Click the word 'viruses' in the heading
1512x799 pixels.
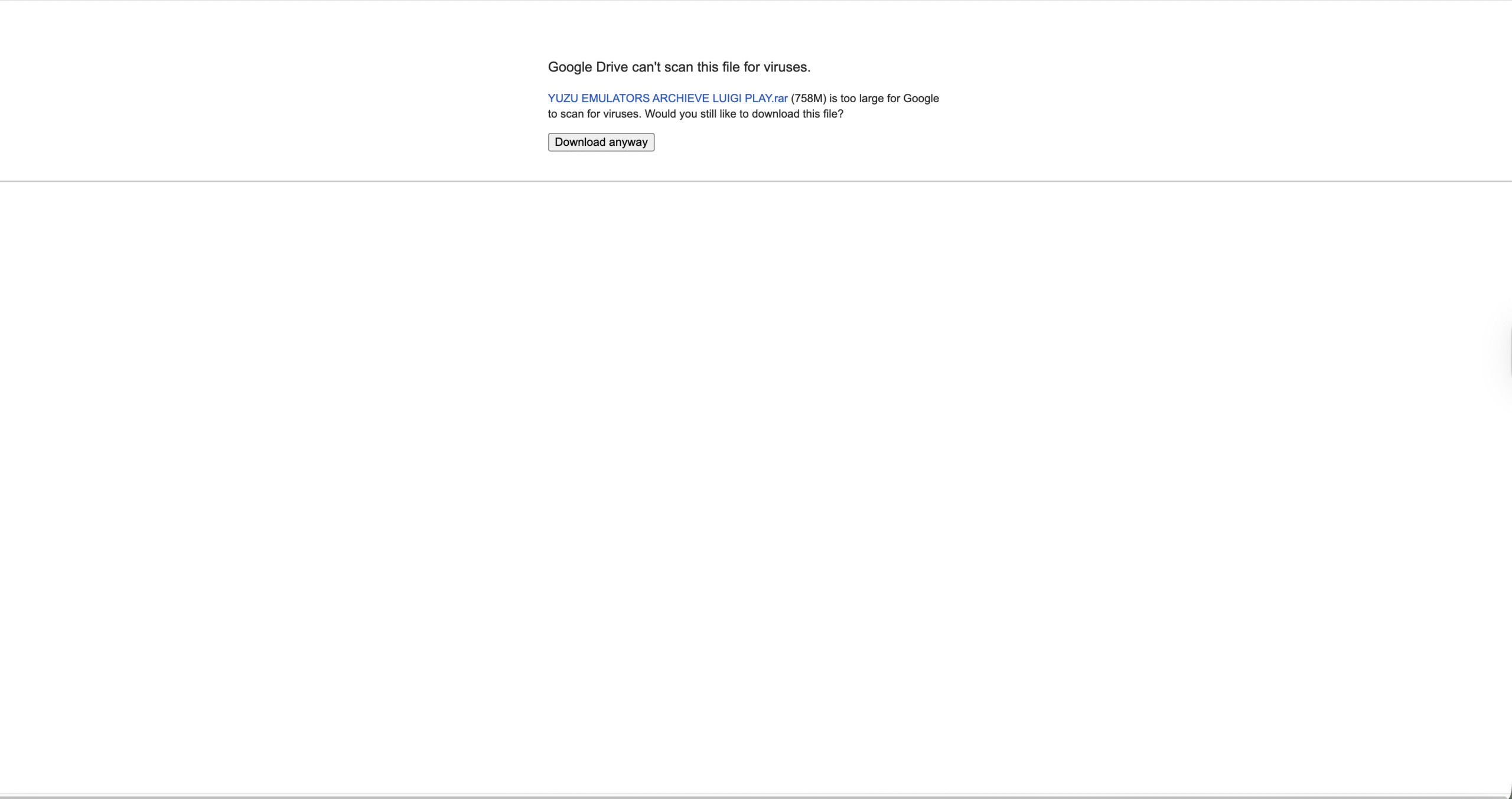coord(785,67)
